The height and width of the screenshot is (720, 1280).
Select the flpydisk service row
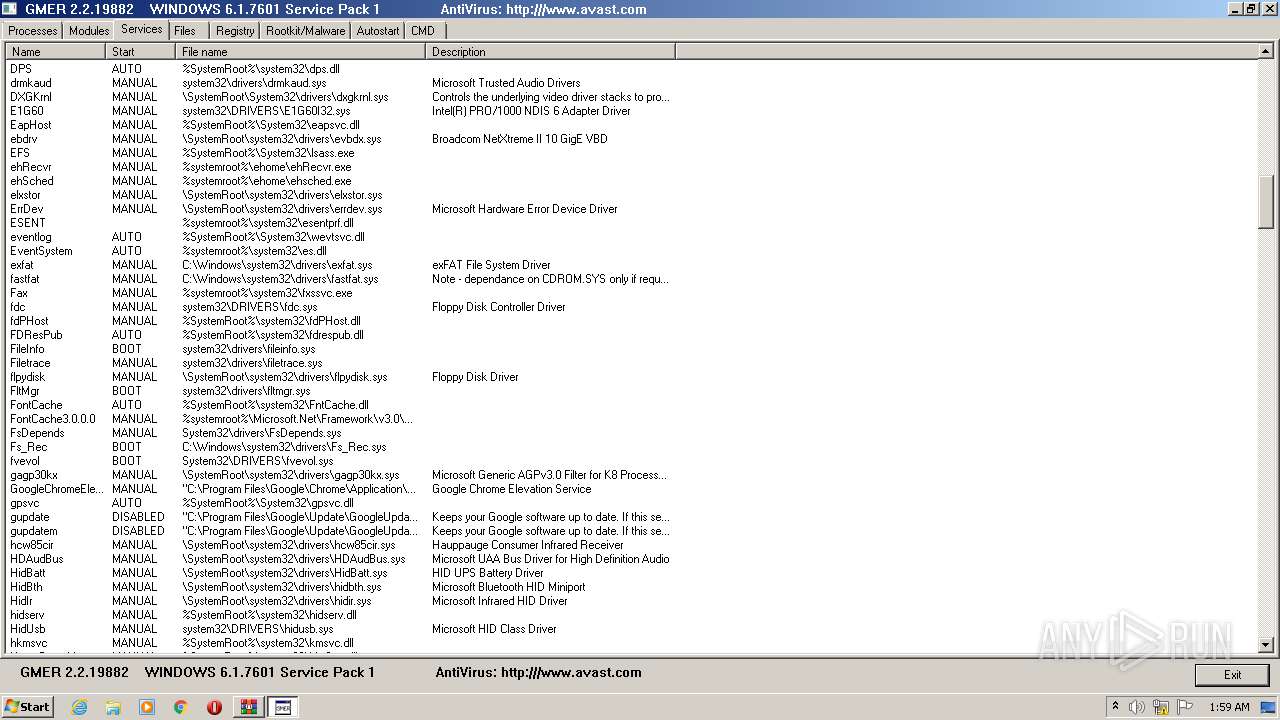340,377
